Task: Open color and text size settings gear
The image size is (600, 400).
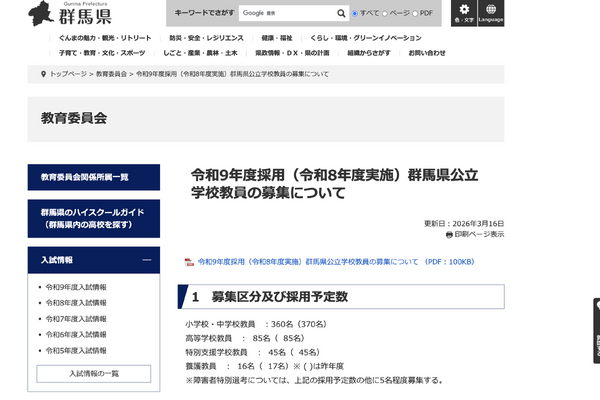Action: click(464, 13)
